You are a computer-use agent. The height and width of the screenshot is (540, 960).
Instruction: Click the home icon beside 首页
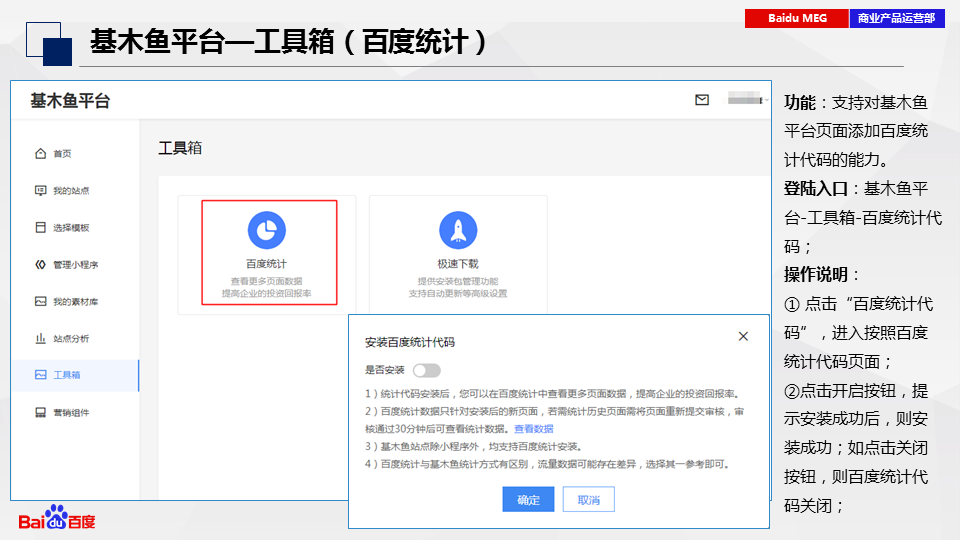[40, 154]
